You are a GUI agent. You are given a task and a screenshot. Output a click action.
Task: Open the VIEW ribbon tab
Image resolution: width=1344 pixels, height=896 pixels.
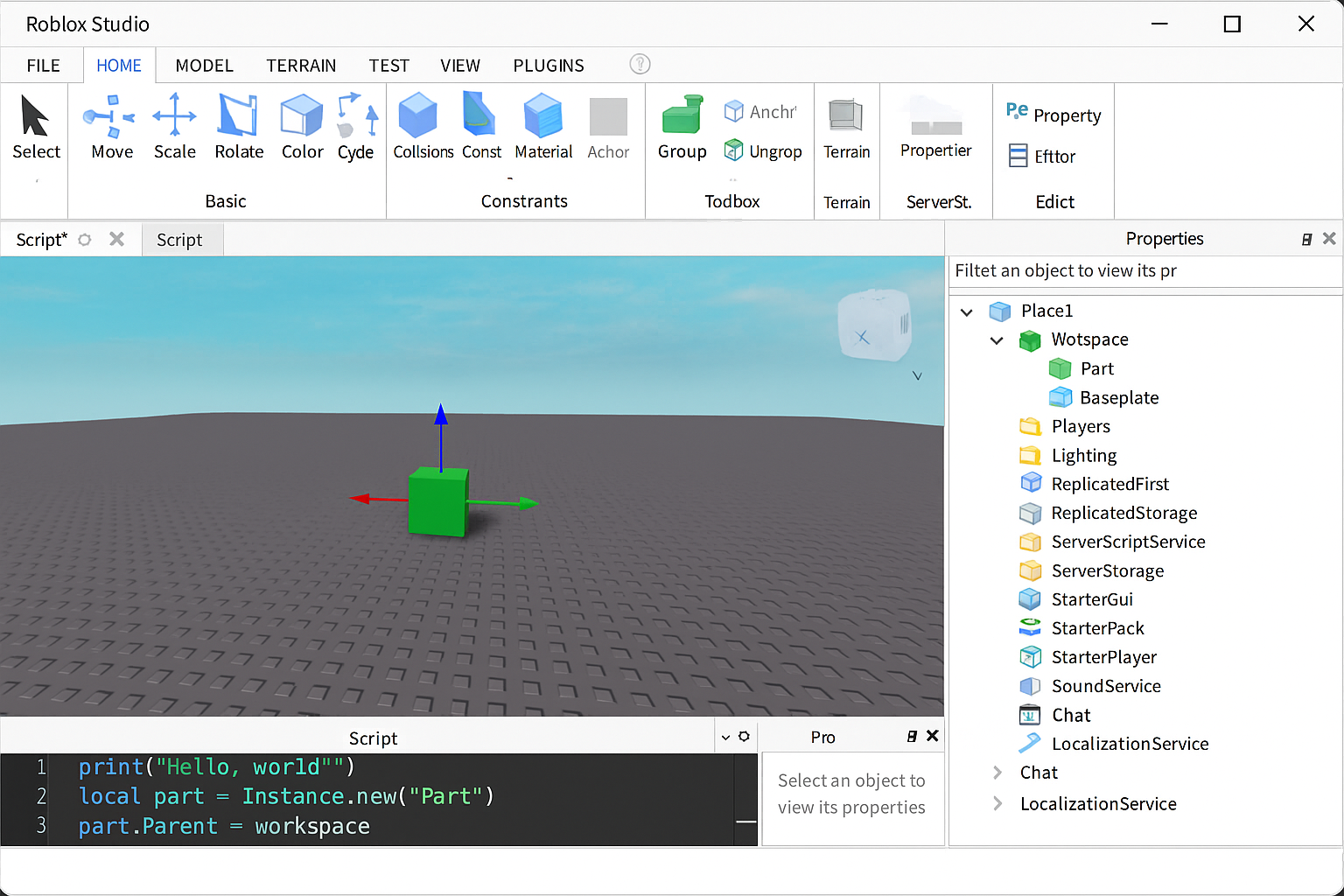459,66
